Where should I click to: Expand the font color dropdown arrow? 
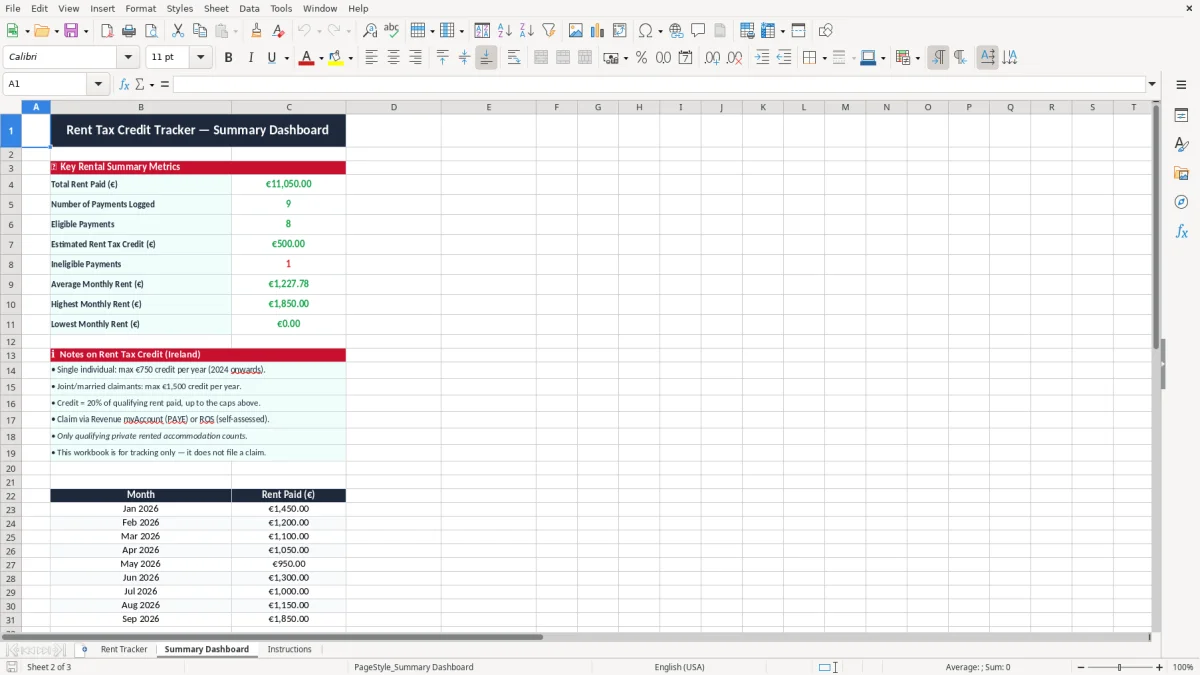pyautogui.click(x=321, y=58)
